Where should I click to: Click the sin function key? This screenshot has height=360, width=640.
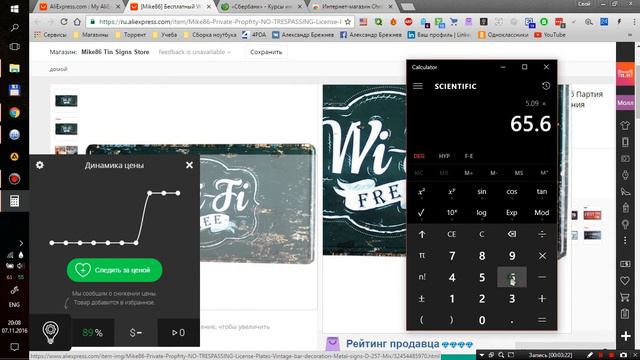click(482, 191)
